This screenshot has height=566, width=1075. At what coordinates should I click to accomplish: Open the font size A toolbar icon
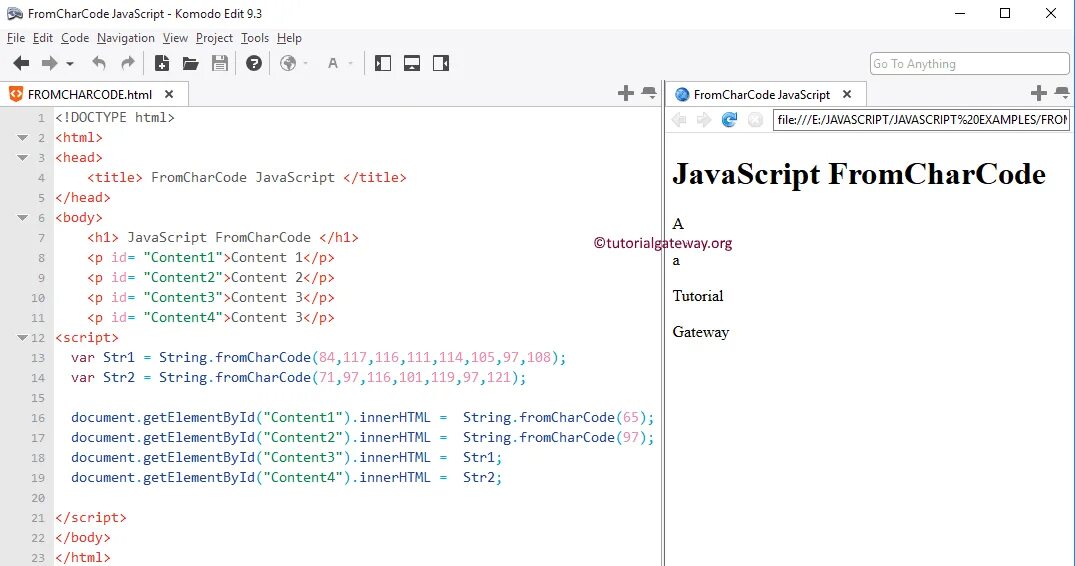click(x=333, y=64)
